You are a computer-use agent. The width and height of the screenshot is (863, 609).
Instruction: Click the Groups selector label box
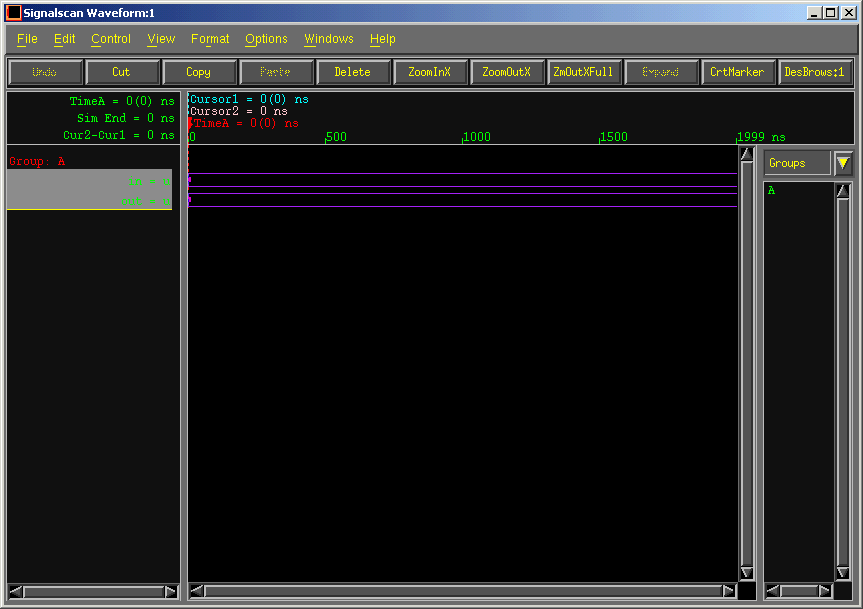point(797,163)
